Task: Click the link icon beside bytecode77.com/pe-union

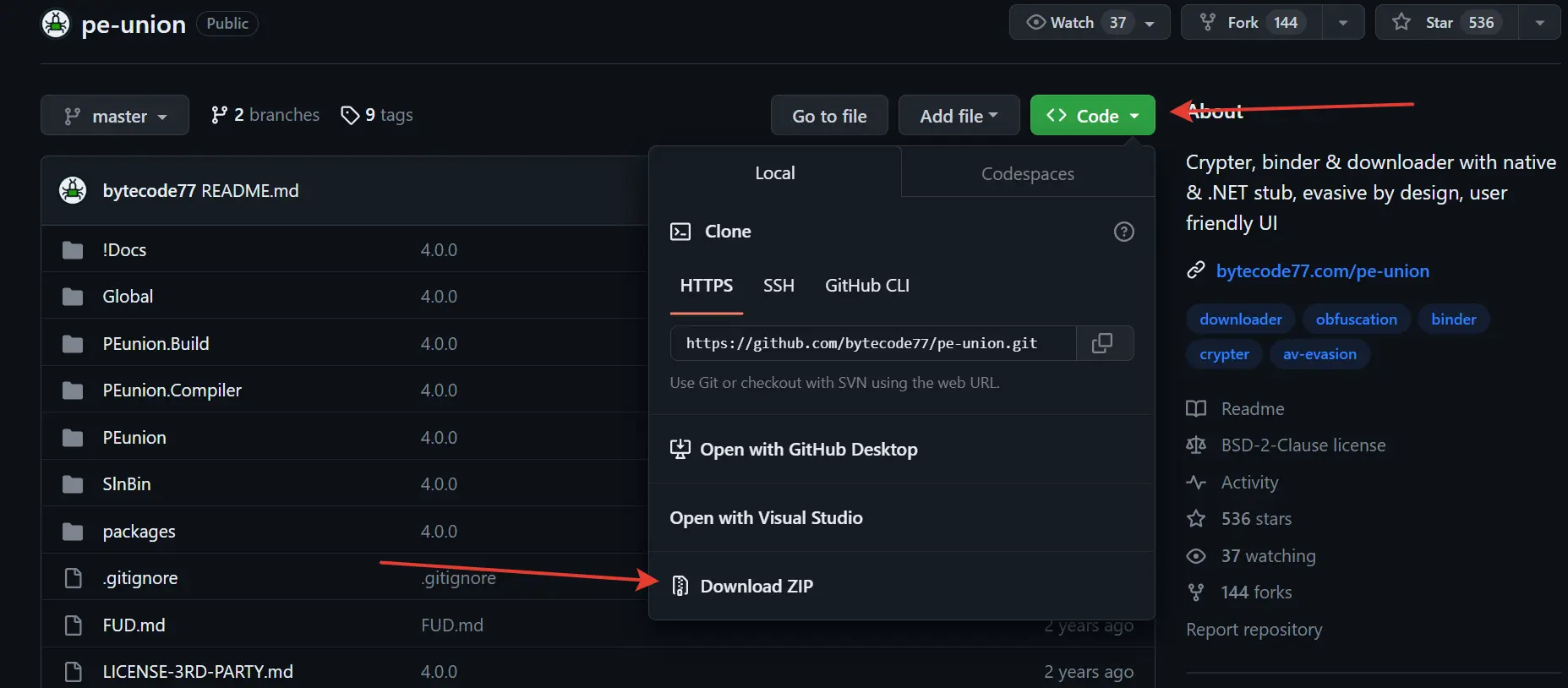Action: [x=1195, y=270]
